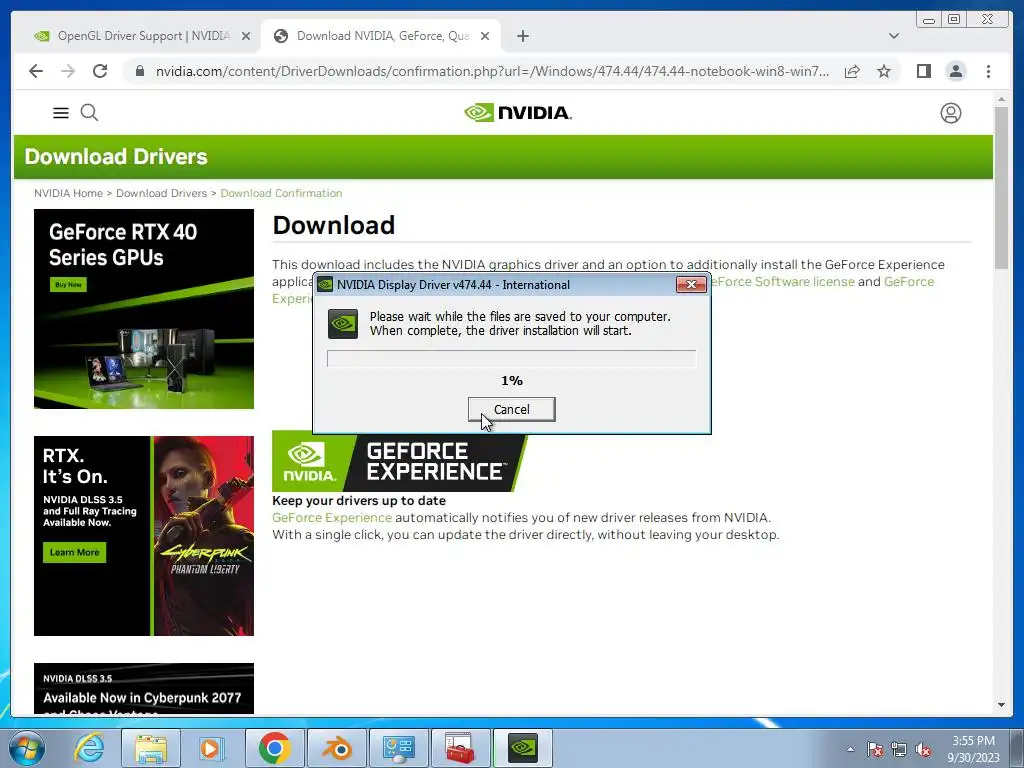Open Chrome three-dot menu
Image resolution: width=1024 pixels, height=768 pixels.
tap(988, 71)
